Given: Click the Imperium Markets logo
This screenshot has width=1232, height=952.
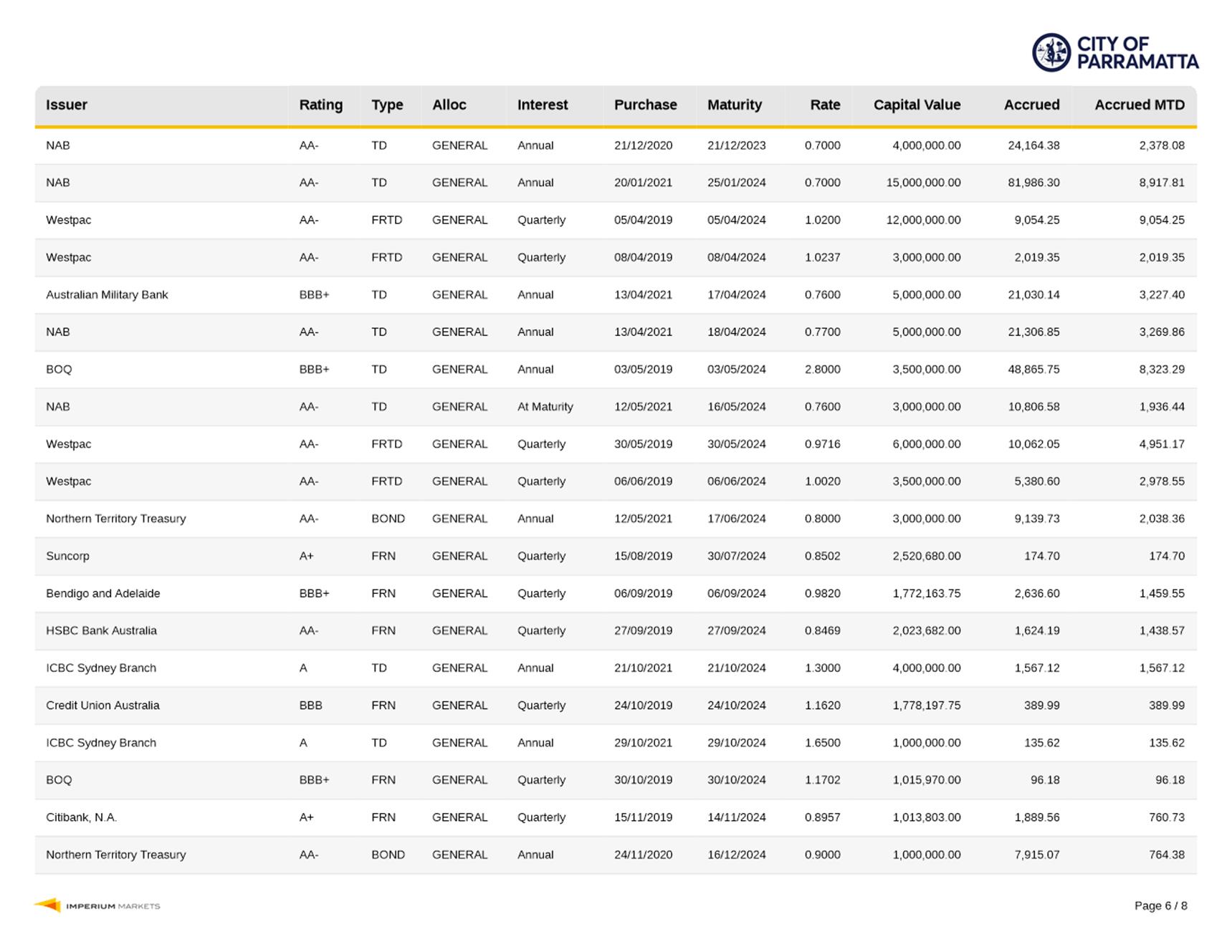Looking at the screenshot, I should click(97, 905).
